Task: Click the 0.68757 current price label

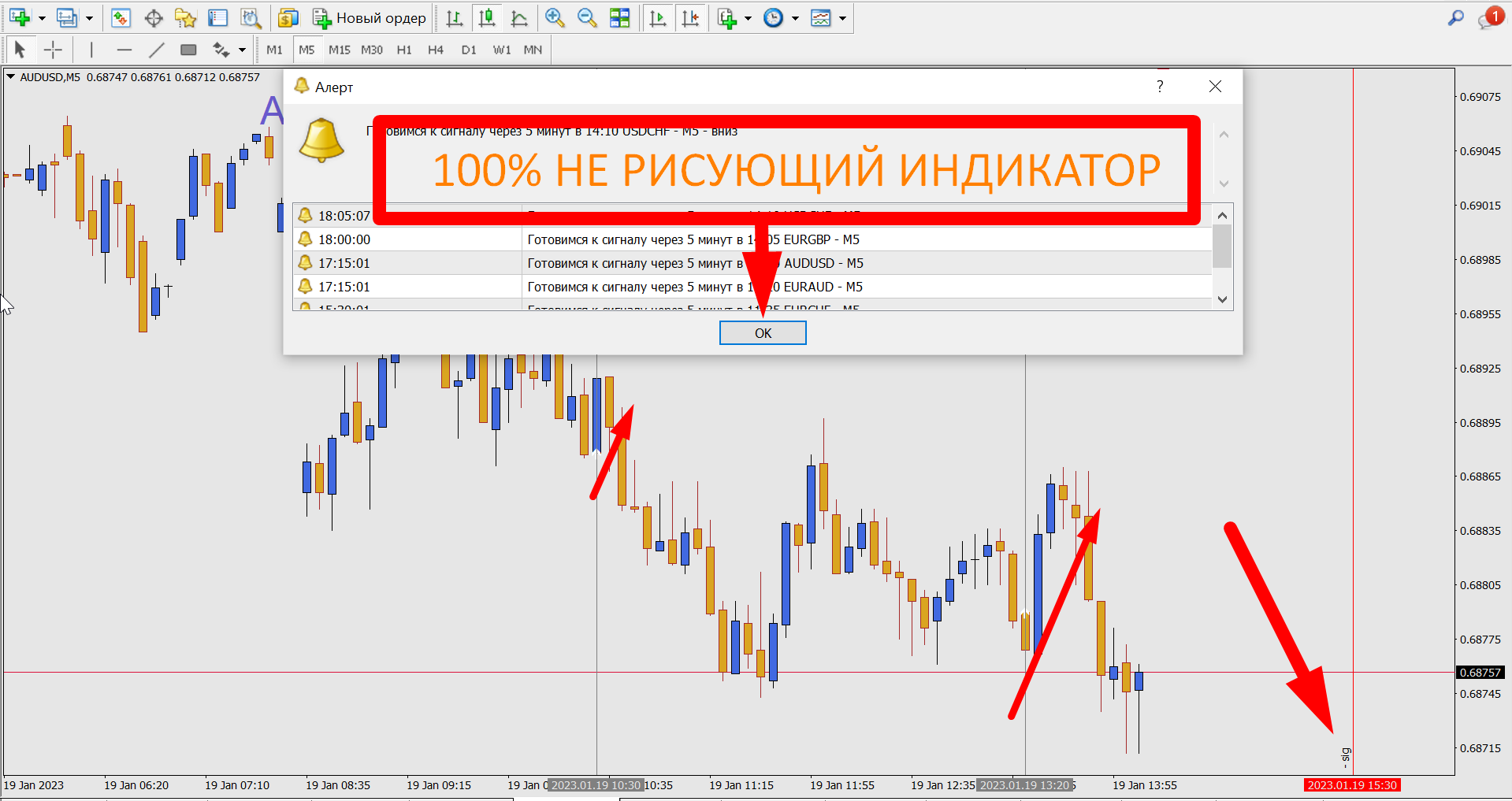Action: pos(1480,673)
